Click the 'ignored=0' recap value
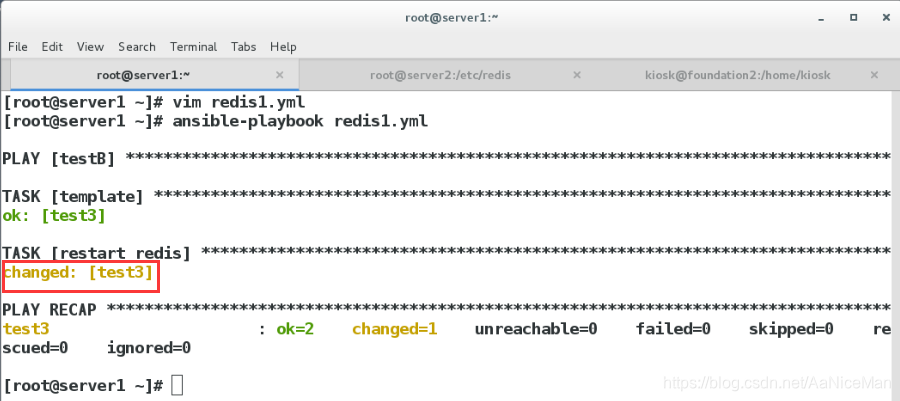The height and width of the screenshot is (401, 900). pyautogui.click(x=149, y=348)
